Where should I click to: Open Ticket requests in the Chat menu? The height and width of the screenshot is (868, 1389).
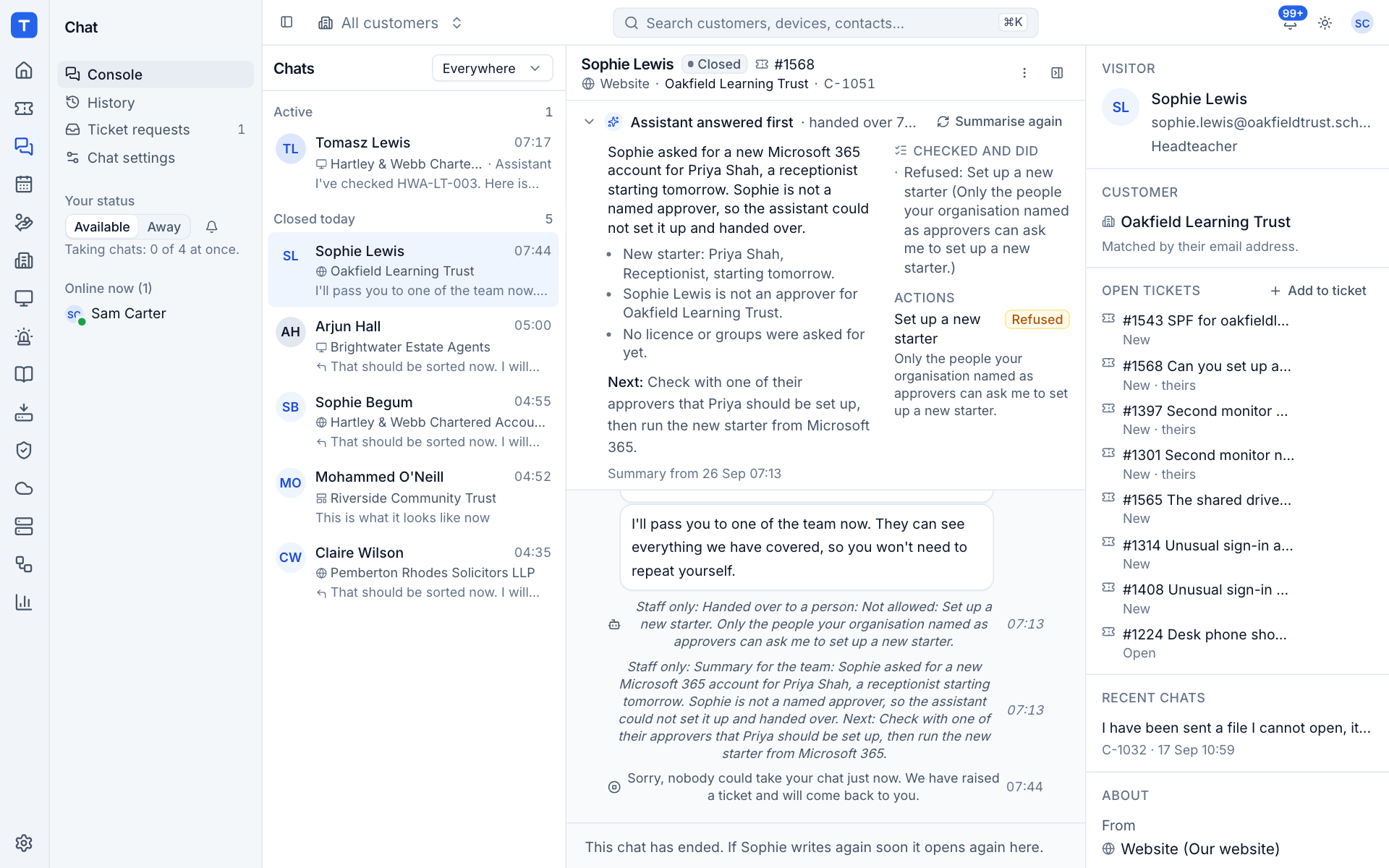(x=156, y=129)
